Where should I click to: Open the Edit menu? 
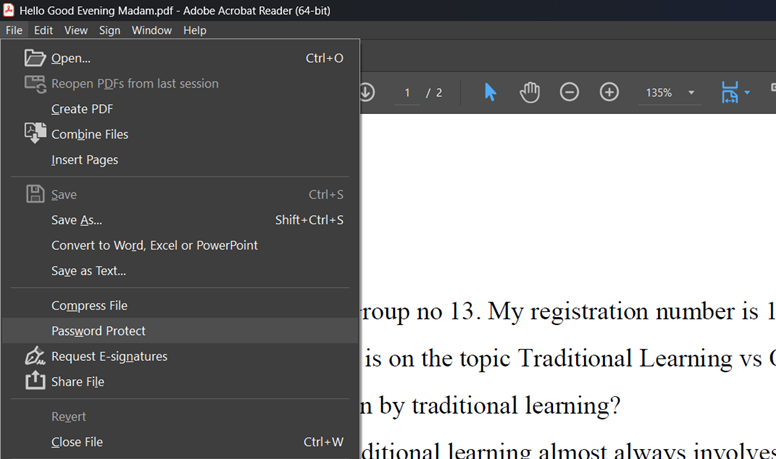click(43, 30)
